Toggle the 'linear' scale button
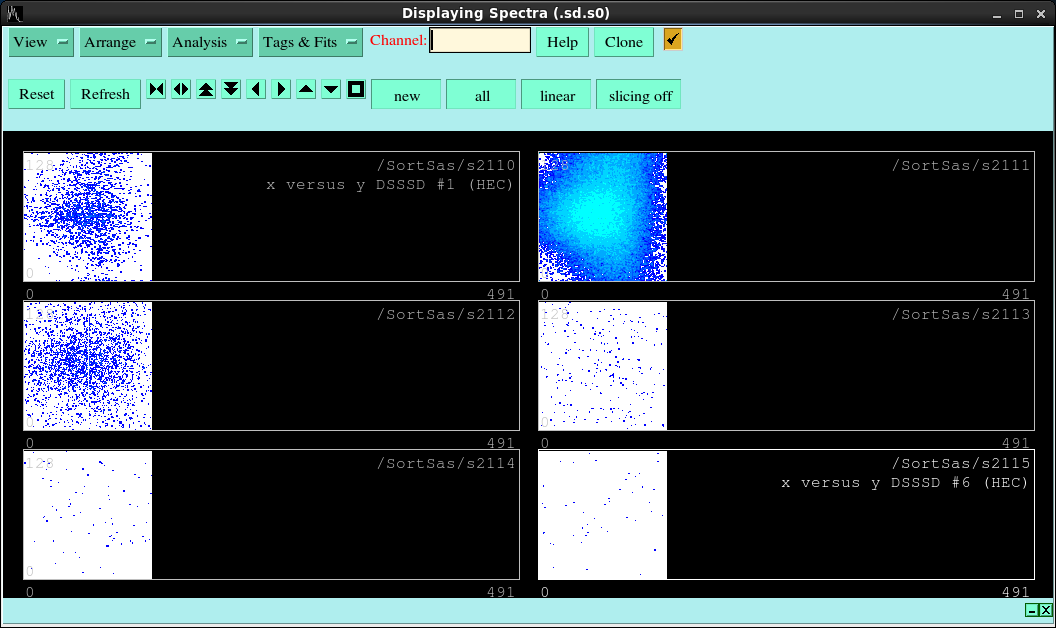This screenshot has height=628, width=1056. tap(557, 95)
